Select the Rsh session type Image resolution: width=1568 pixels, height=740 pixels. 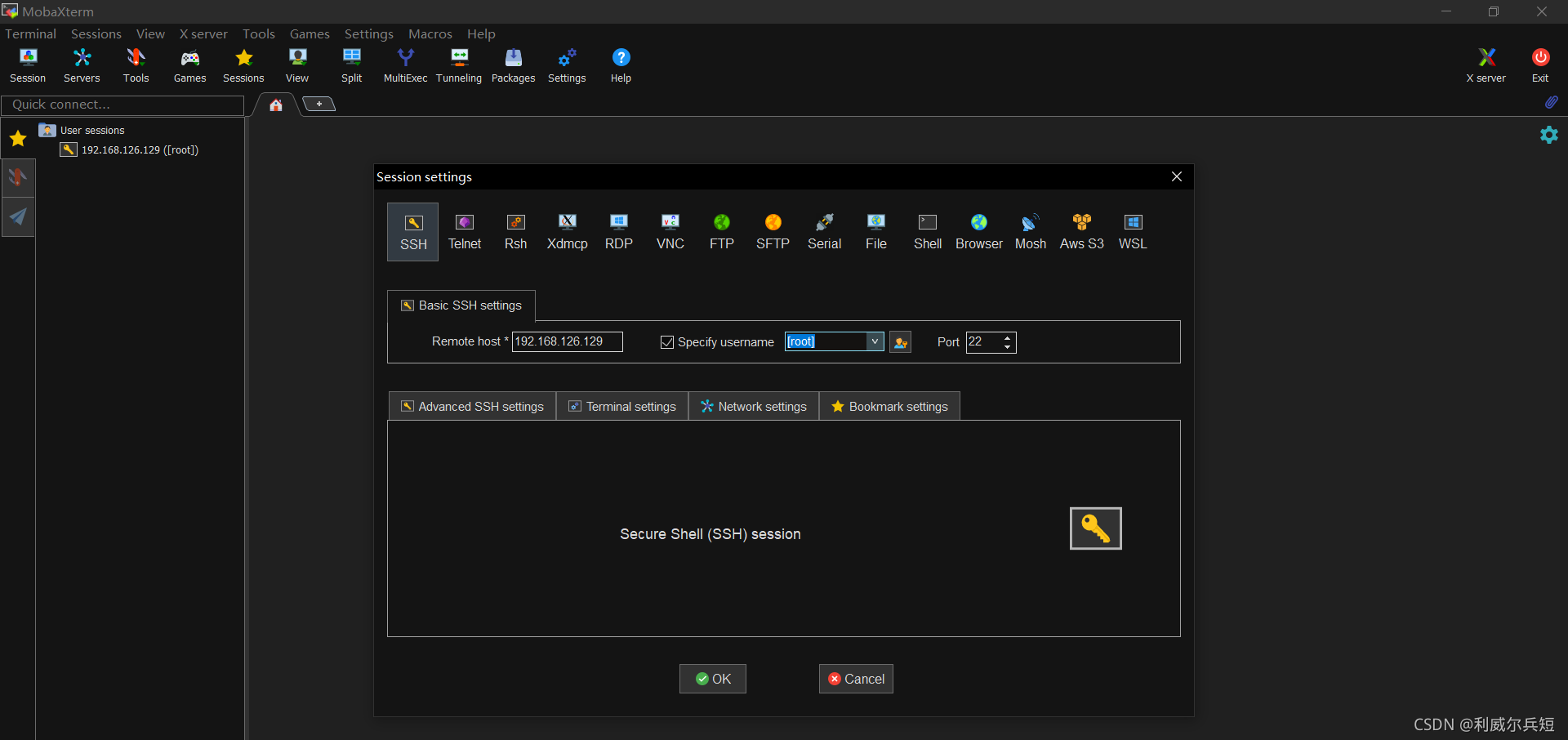pos(516,232)
